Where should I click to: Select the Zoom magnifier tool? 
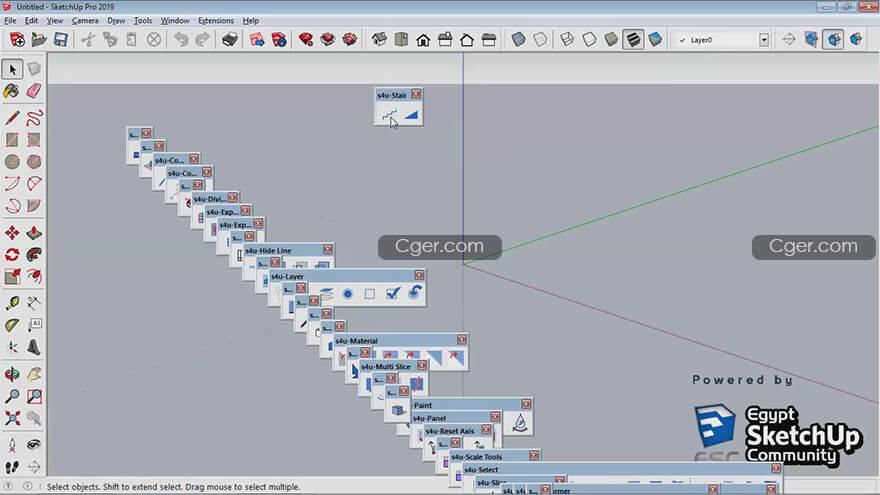tap(12, 396)
